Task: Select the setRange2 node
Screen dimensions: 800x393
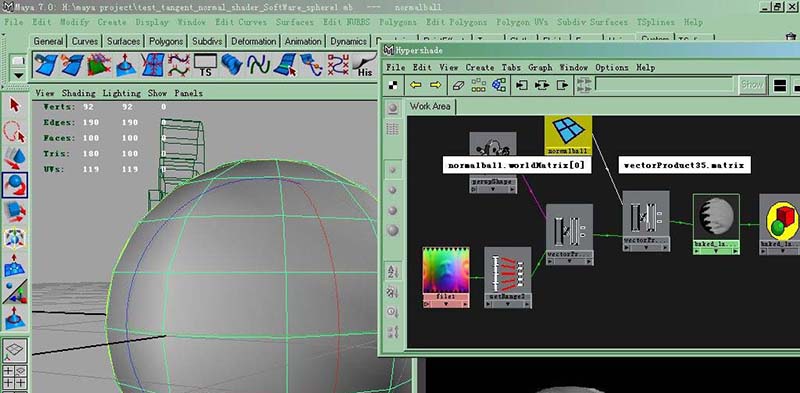Action: click(508, 278)
